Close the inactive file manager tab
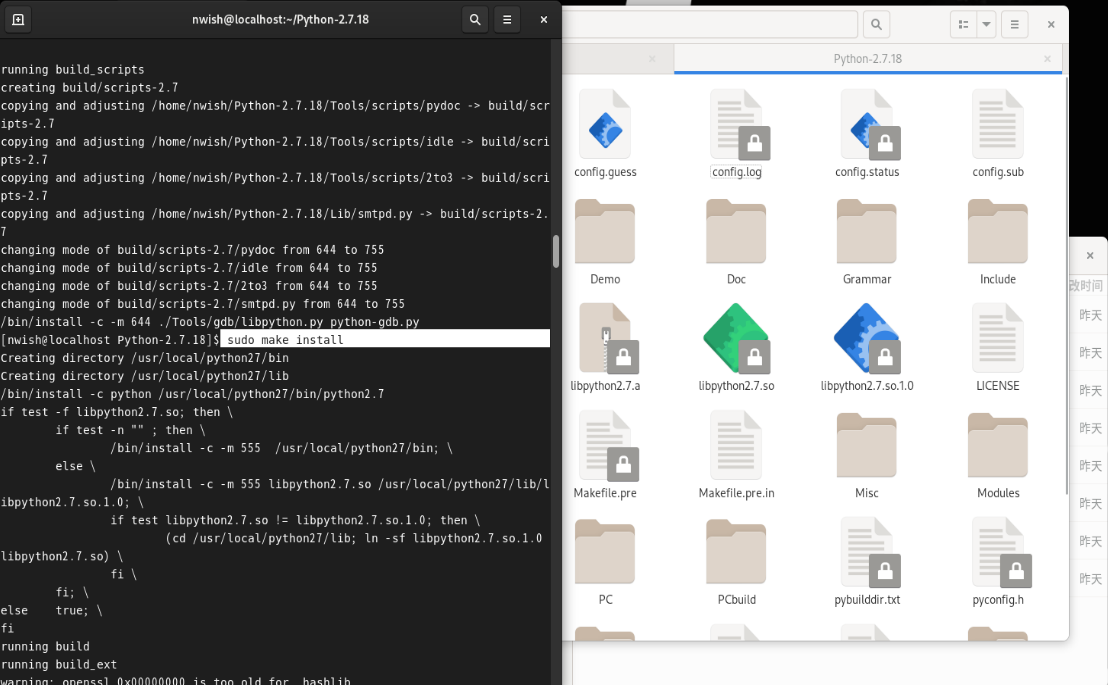Viewport: 1108px width, 685px height. pyautogui.click(x=652, y=59)
